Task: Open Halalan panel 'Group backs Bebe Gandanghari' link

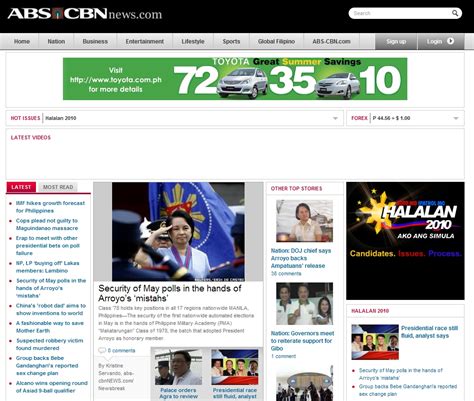Action: click(408, 390)
